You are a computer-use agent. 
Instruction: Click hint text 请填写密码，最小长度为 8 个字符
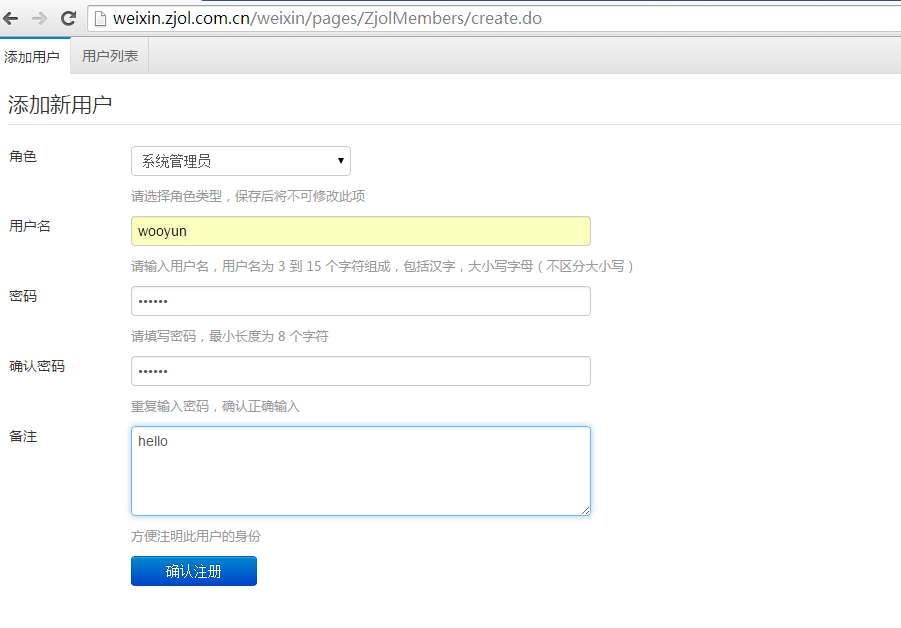[x=230, y=336]
